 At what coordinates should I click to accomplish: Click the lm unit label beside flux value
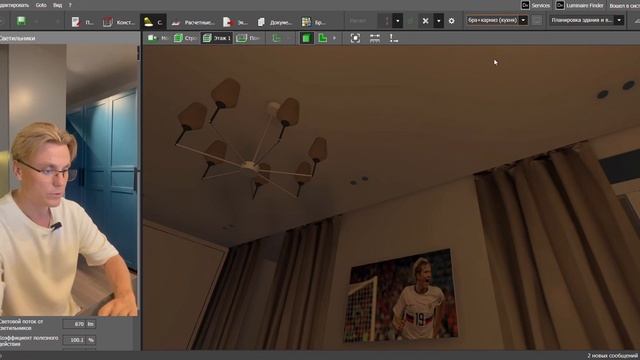(91, 324)
